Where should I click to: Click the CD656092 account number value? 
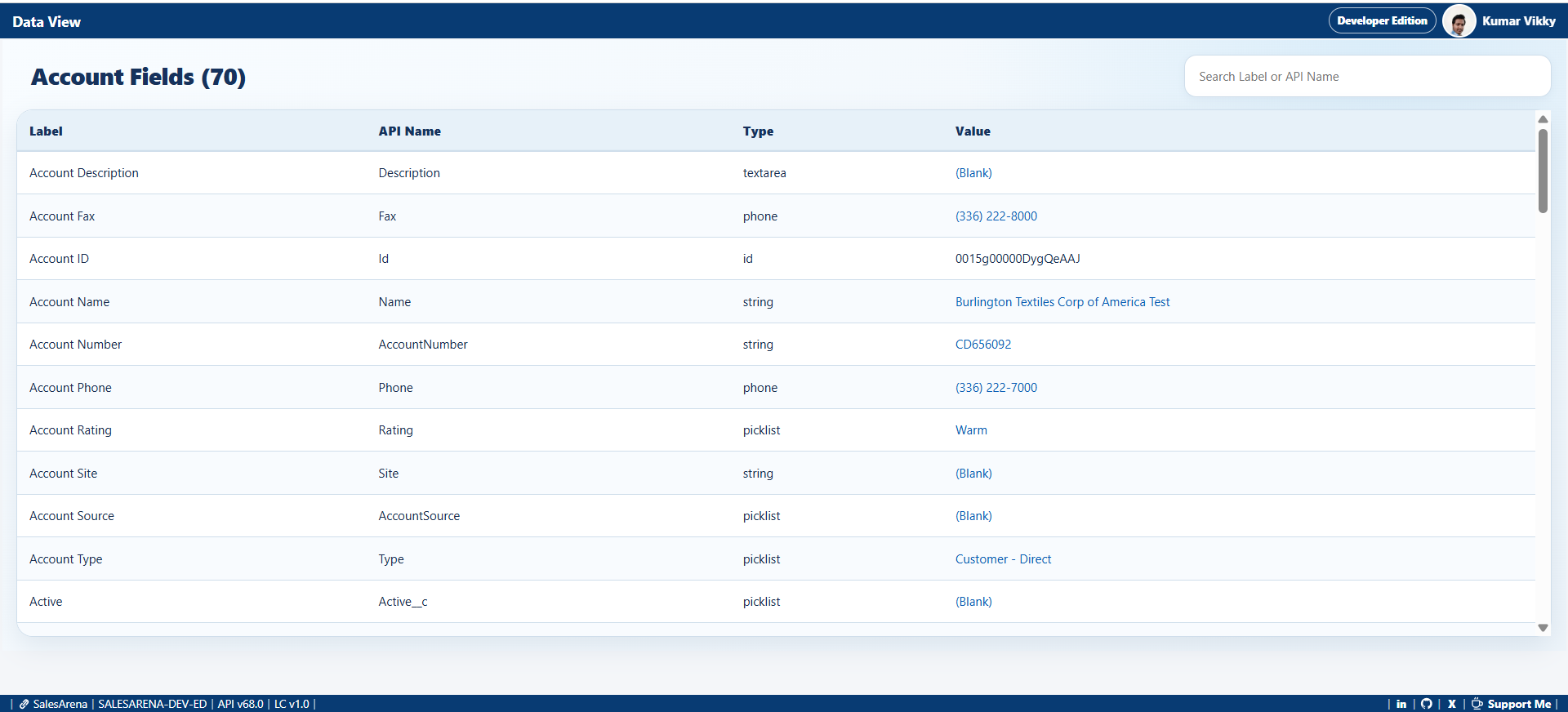tap(983, 345)
